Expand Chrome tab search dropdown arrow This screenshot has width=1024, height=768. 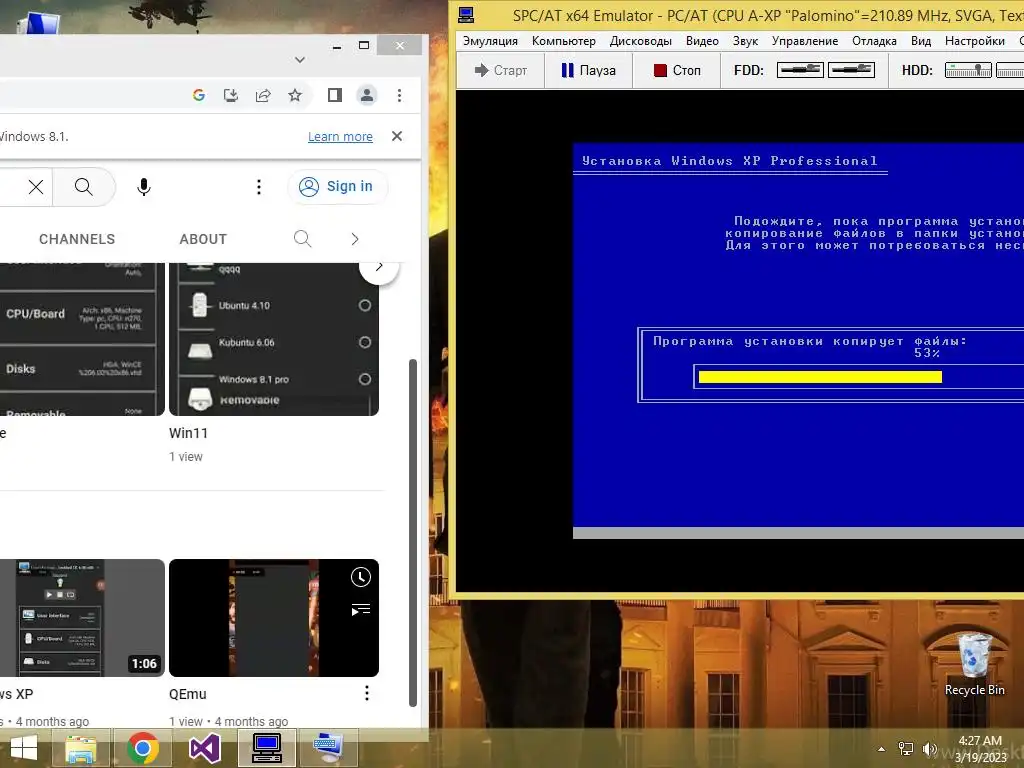coord(300,59)
